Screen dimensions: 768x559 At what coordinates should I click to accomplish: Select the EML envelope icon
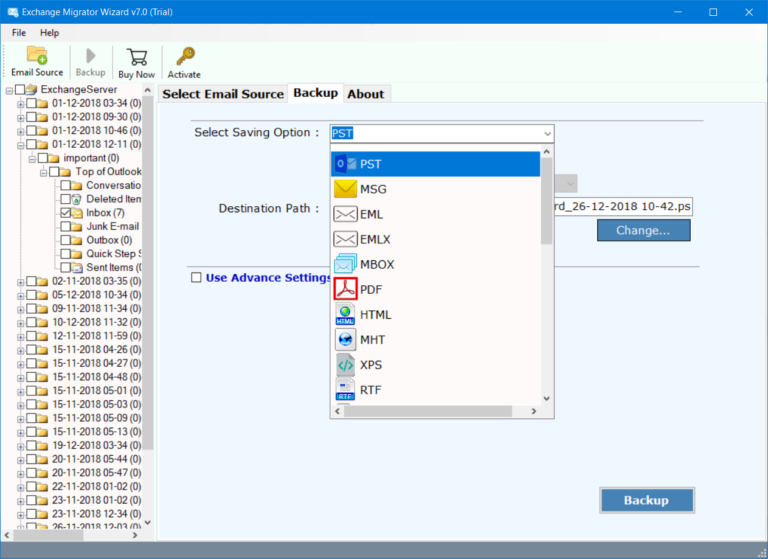(x=345, y=214)
